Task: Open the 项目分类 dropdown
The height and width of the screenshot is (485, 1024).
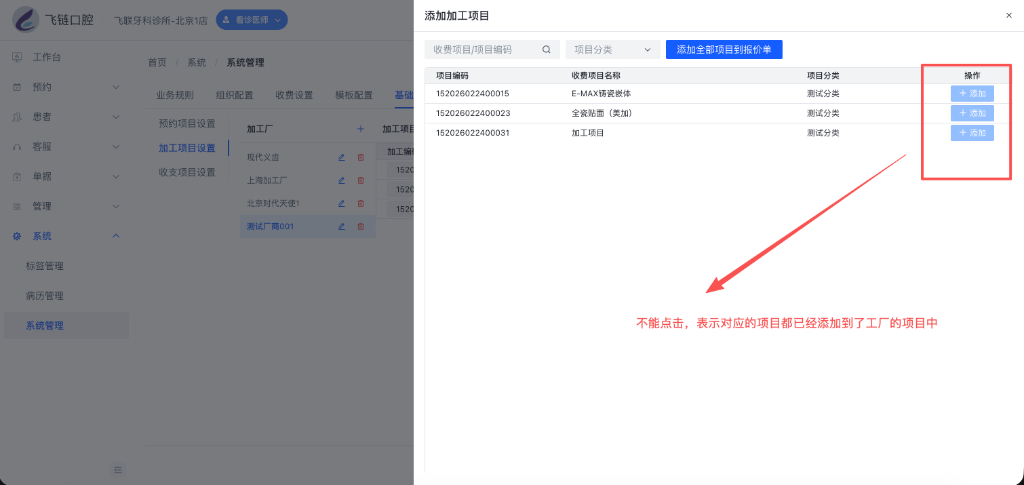Action: point(613,50)
